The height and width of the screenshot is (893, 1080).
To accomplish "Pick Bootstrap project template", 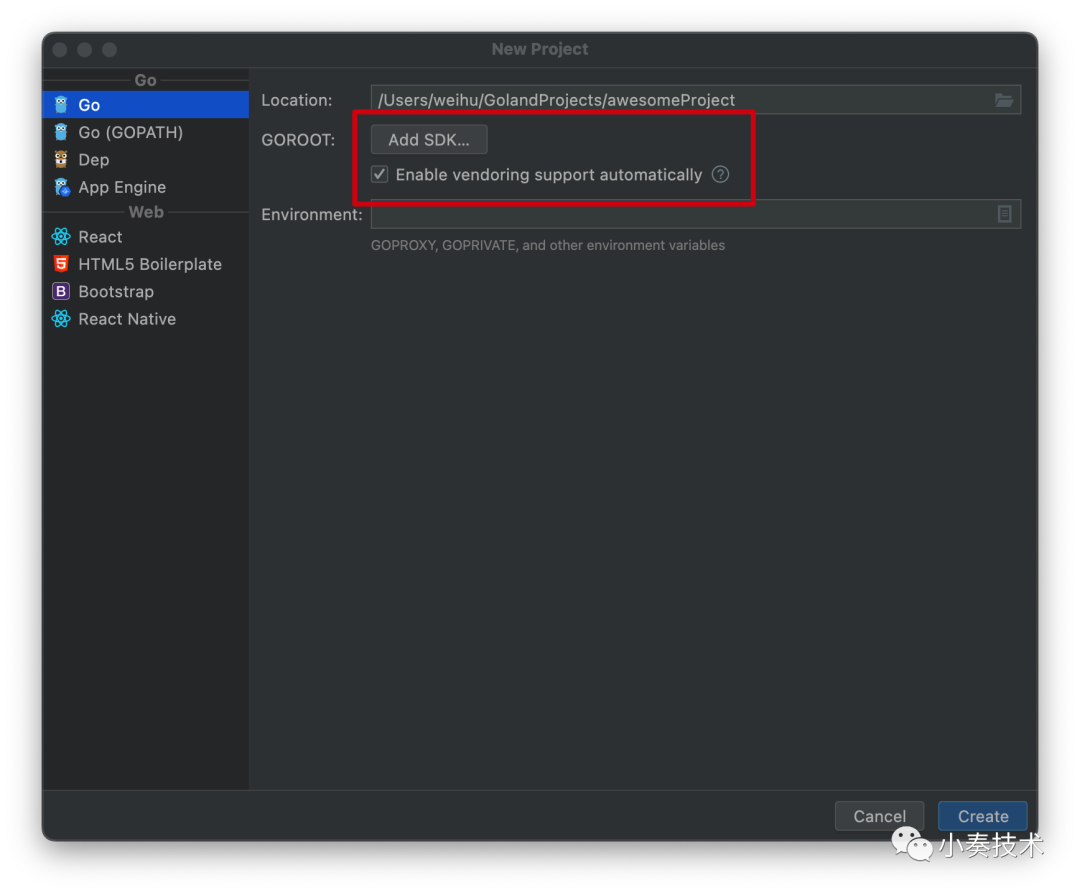I will [145, 291].
